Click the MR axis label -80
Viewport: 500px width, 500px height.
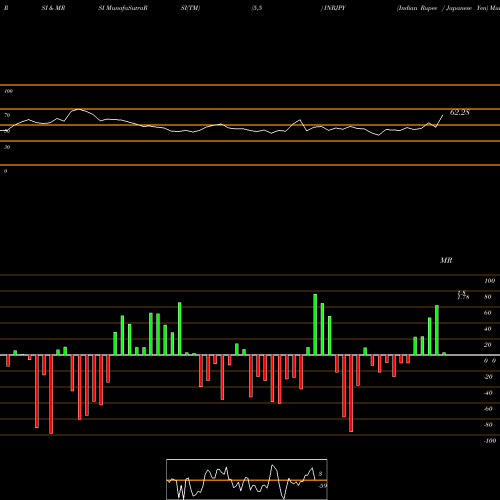pos(488,425)
